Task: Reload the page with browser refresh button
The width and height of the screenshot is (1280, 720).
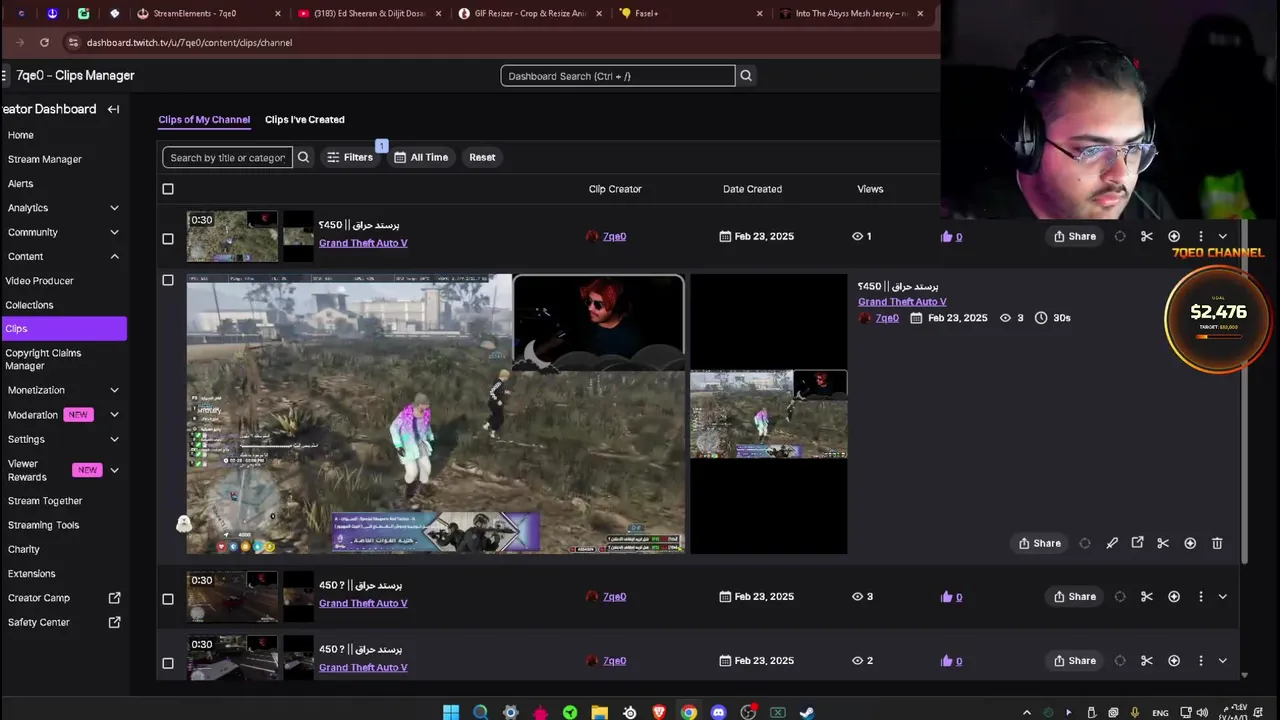Action: click(44, 42)
